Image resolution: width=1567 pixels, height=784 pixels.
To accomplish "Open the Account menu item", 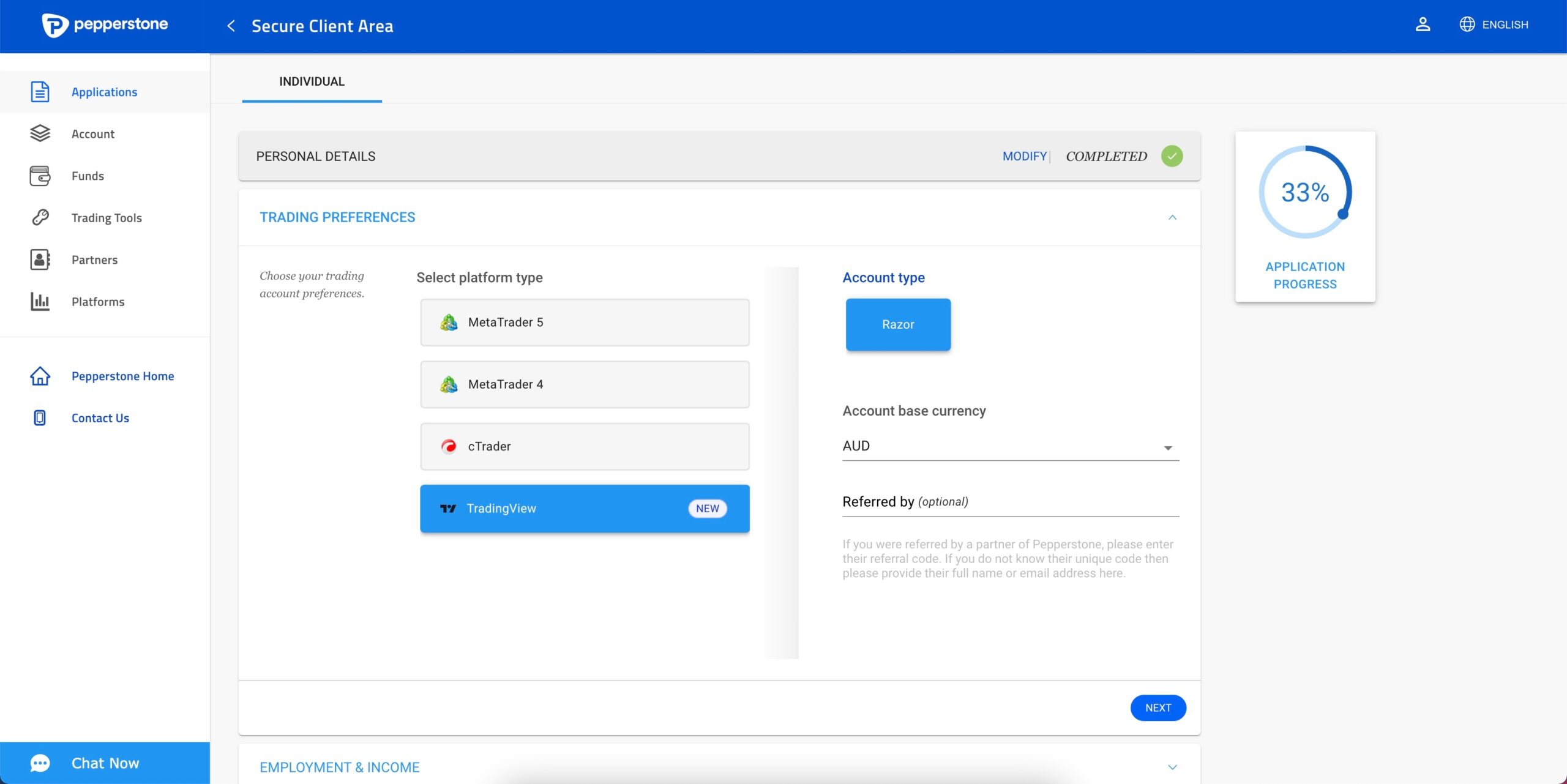I will [93, 134].
